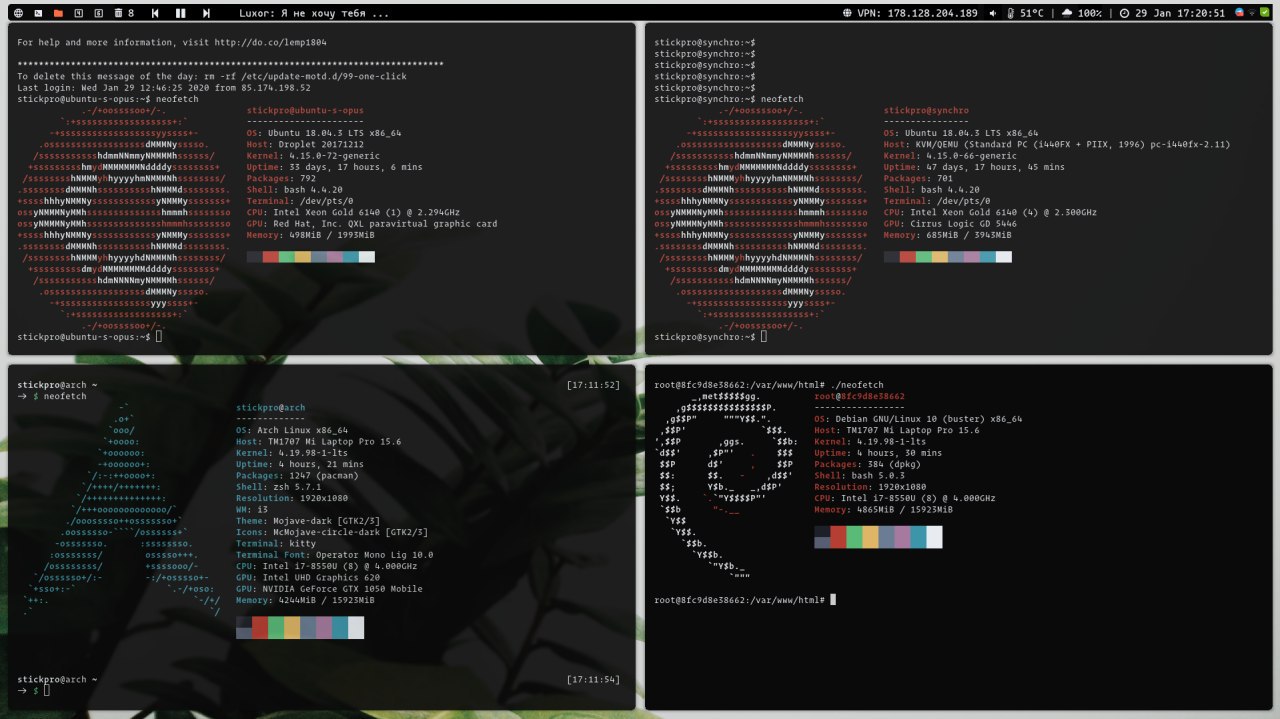Click the Kernel 4.15.0-66-generic line
This screenshot has height=719, width=1280.
pos(950,155)
